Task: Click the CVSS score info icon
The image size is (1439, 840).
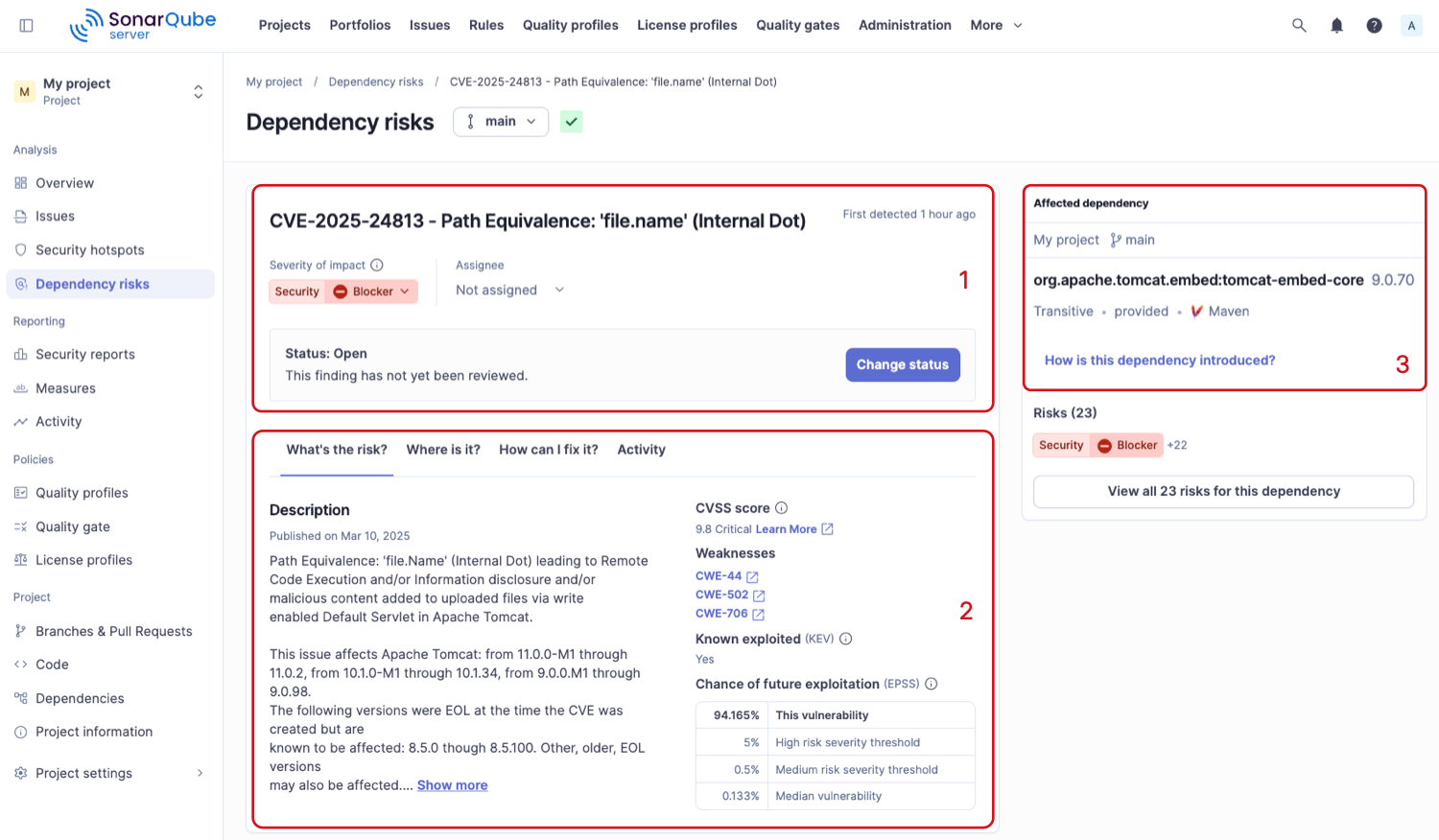Action: click(782, 507)
